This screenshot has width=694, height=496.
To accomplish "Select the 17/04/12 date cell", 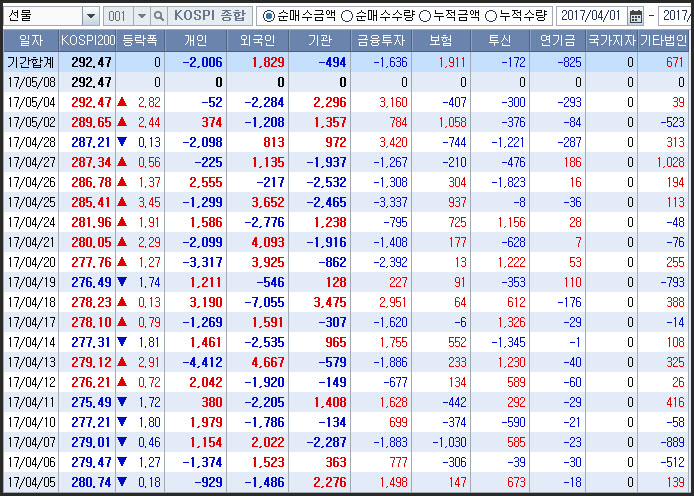I will (31, 382).
